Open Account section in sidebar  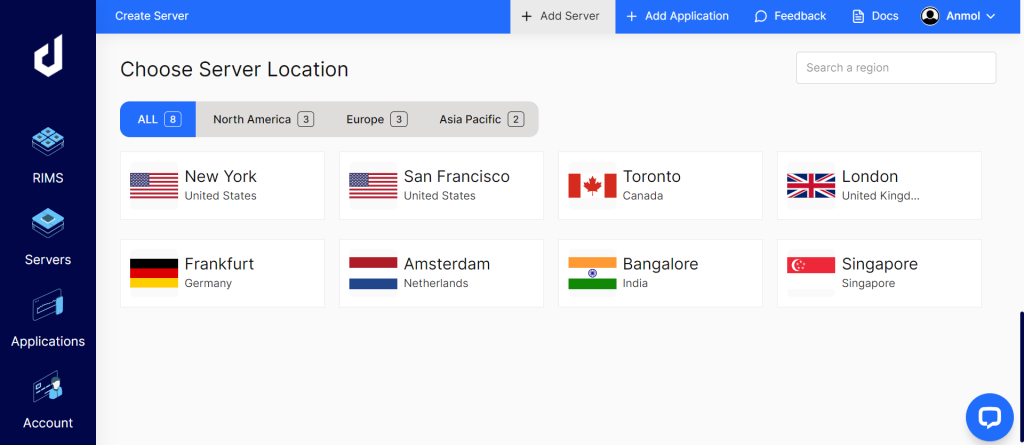pyautogui.click(x=47, y=386)
